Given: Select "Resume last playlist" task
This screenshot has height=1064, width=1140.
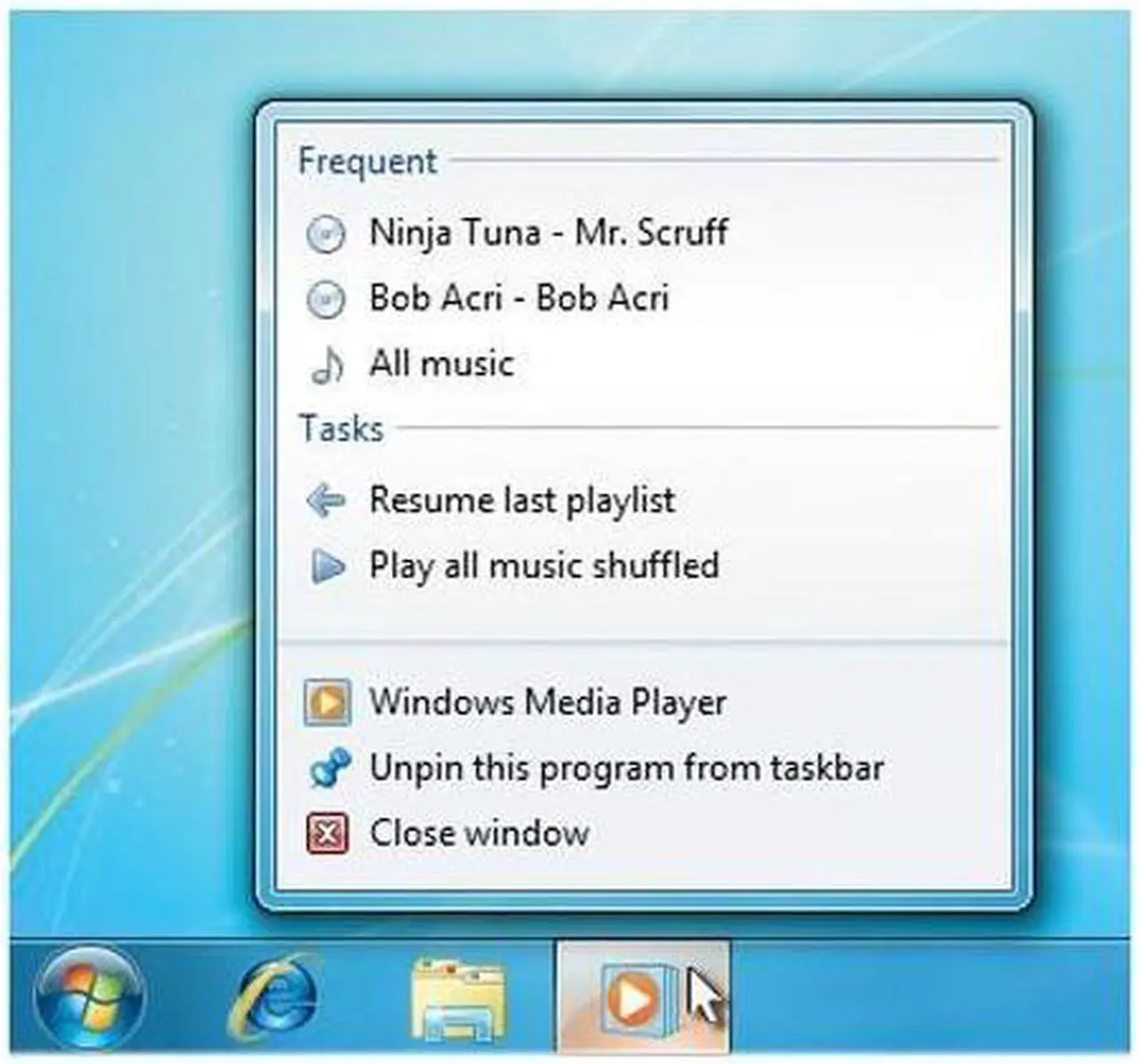Looking at the screenshot, I should pyautogui.click(x=522, y=500).
